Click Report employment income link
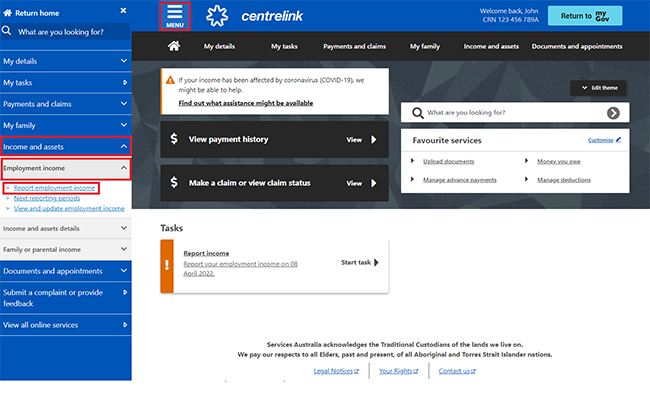 click(x=54, y=188)
